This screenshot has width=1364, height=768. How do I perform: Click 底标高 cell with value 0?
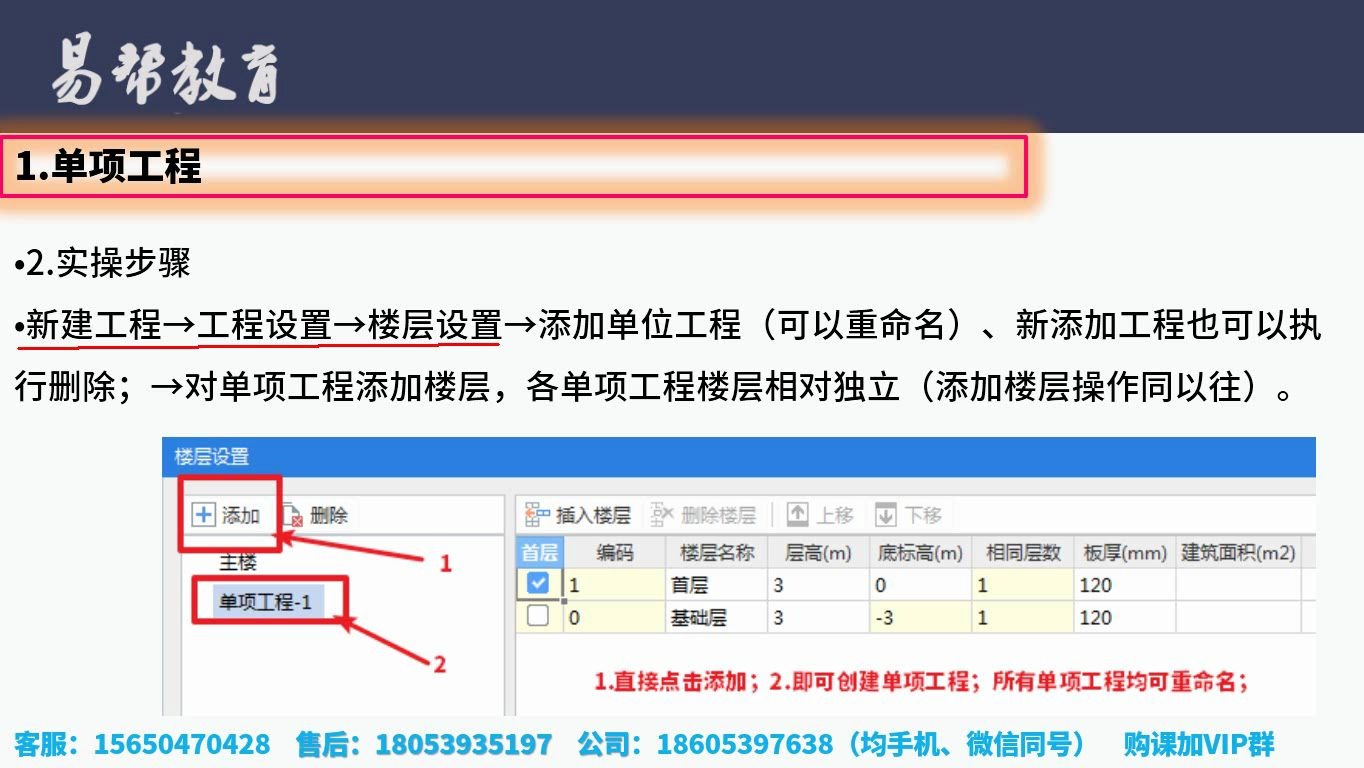pos(921,585)
